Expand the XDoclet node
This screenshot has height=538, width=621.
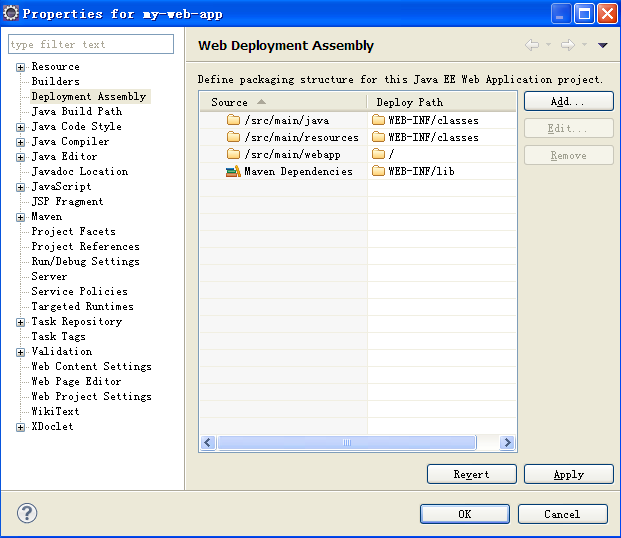(20, 427)
